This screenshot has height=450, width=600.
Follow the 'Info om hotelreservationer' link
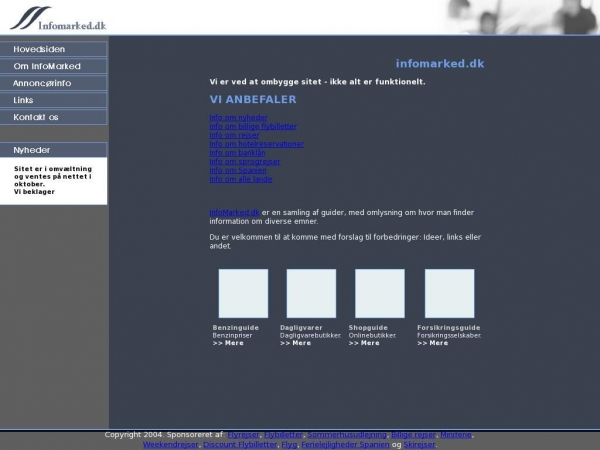click(x=256, y=144)
